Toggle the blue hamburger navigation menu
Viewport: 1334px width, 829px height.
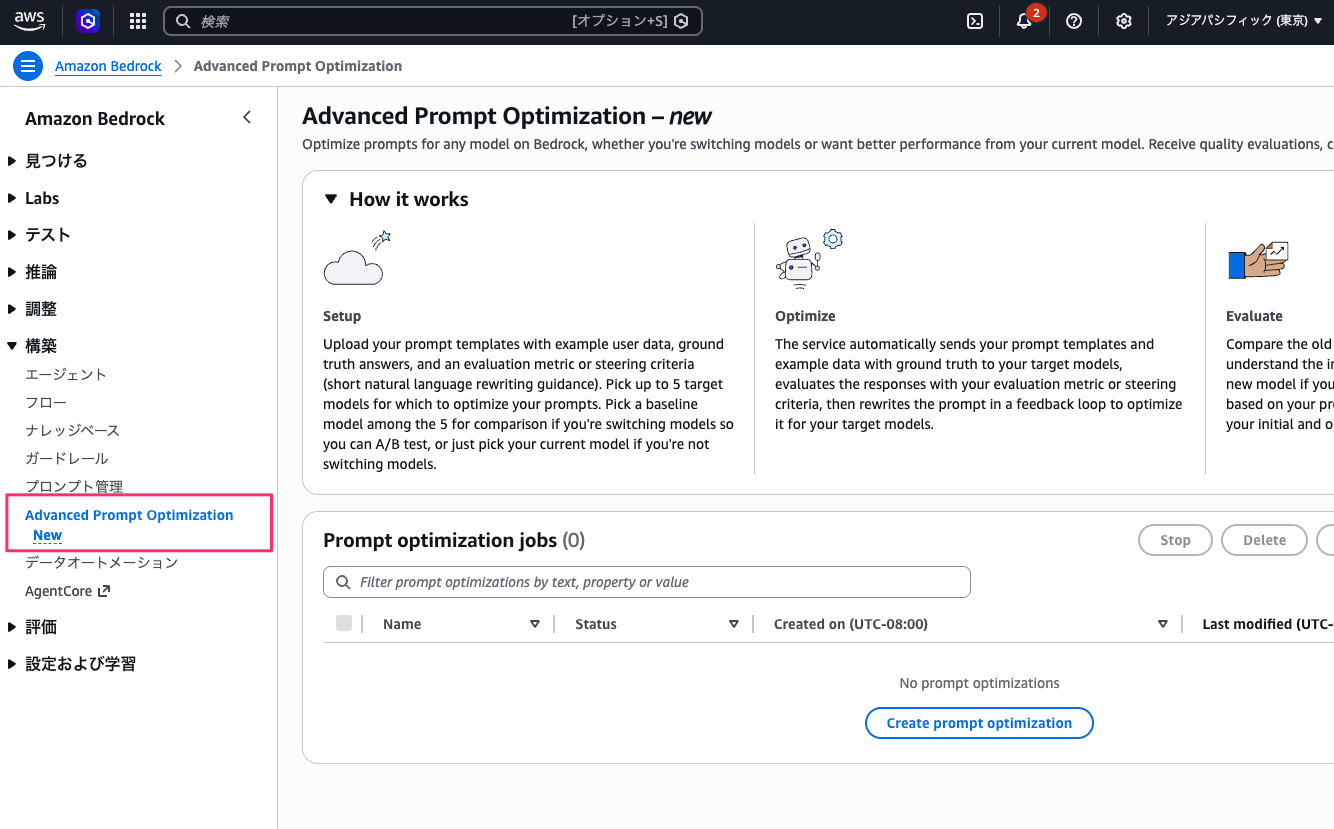(27, 66)
